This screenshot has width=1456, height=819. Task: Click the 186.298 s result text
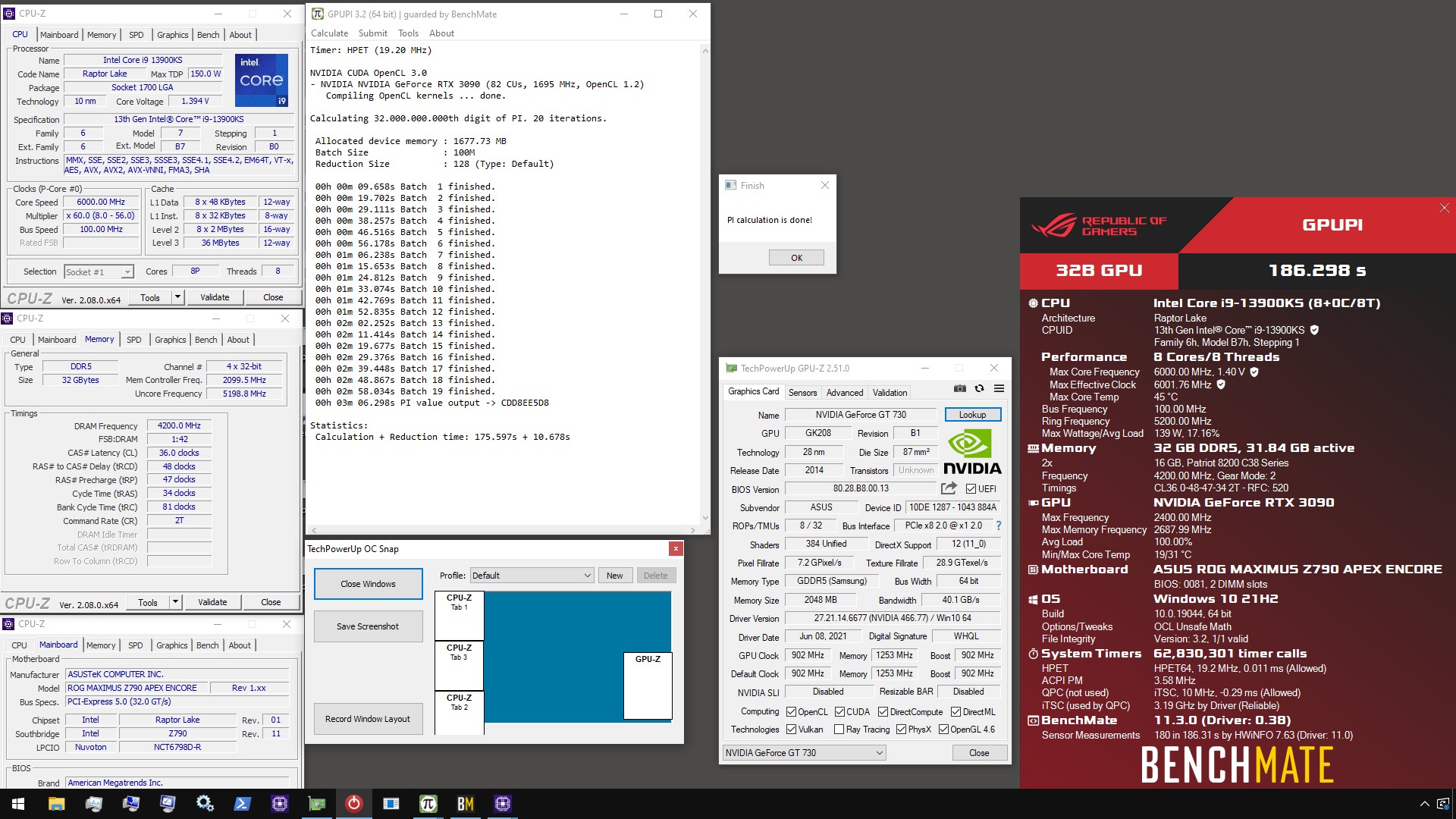[x=1317, y=271]
